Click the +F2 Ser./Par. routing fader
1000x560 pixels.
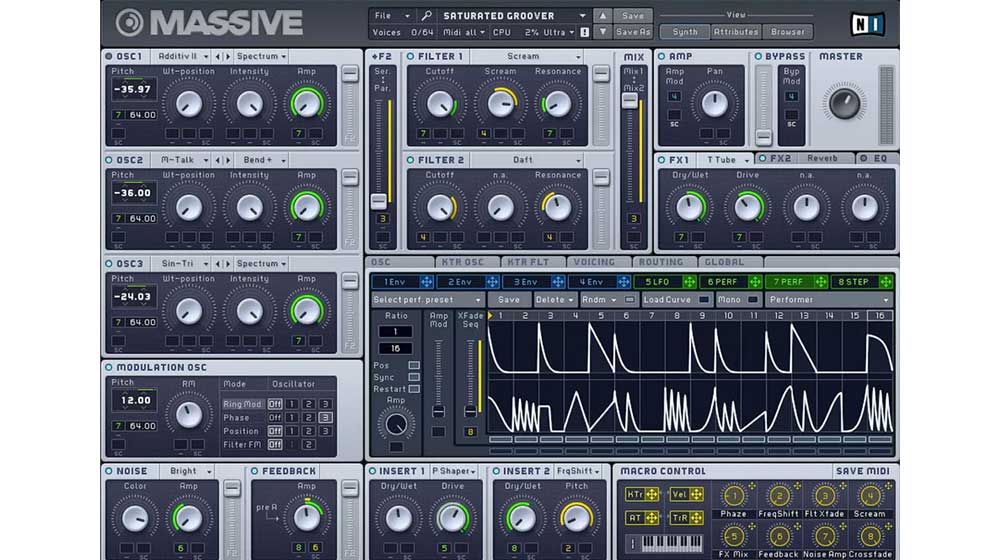coord(378,202)
